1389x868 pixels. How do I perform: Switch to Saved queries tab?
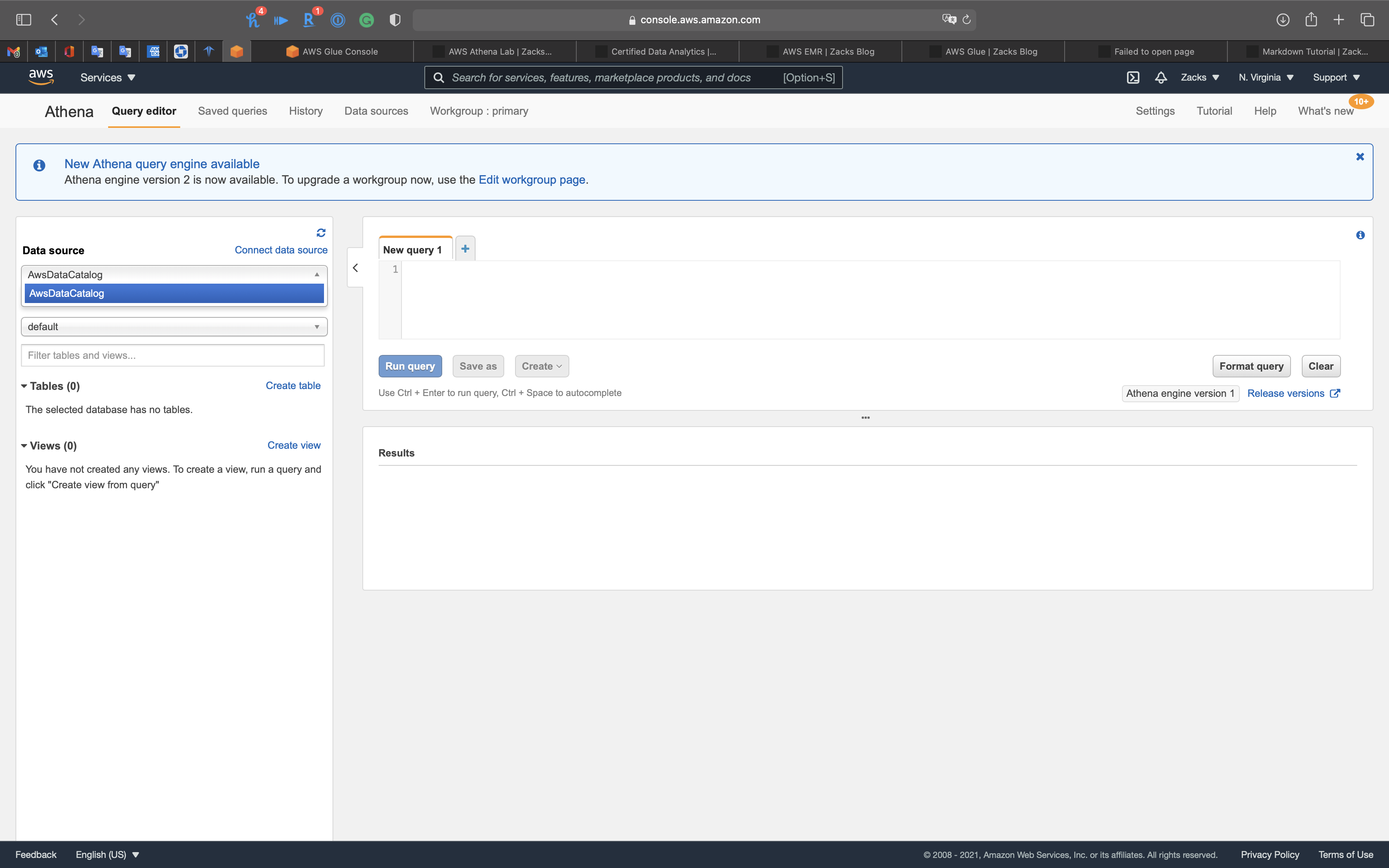tap(233, 111)
